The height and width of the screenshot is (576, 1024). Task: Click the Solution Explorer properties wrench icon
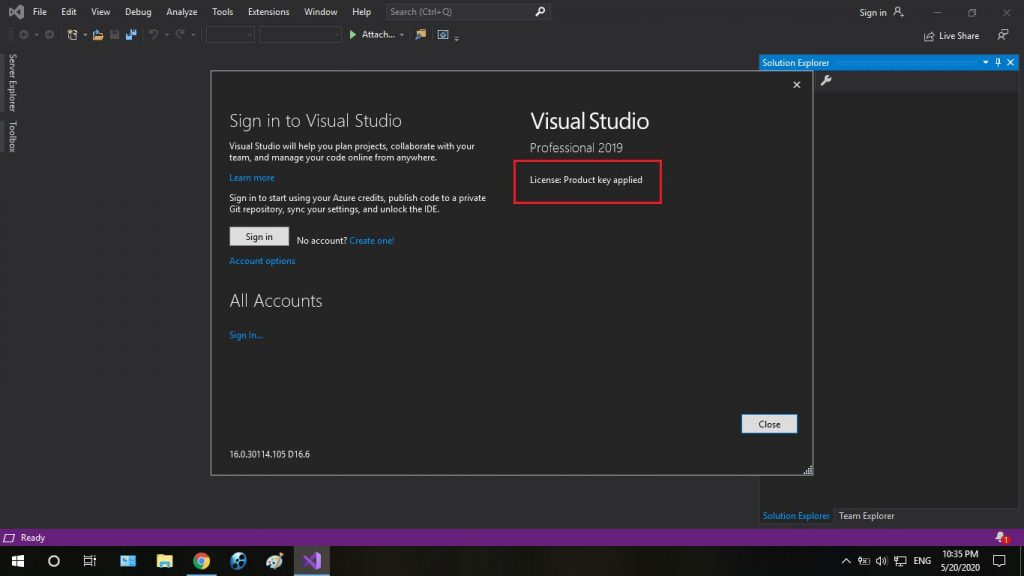(x=826, y=81)
